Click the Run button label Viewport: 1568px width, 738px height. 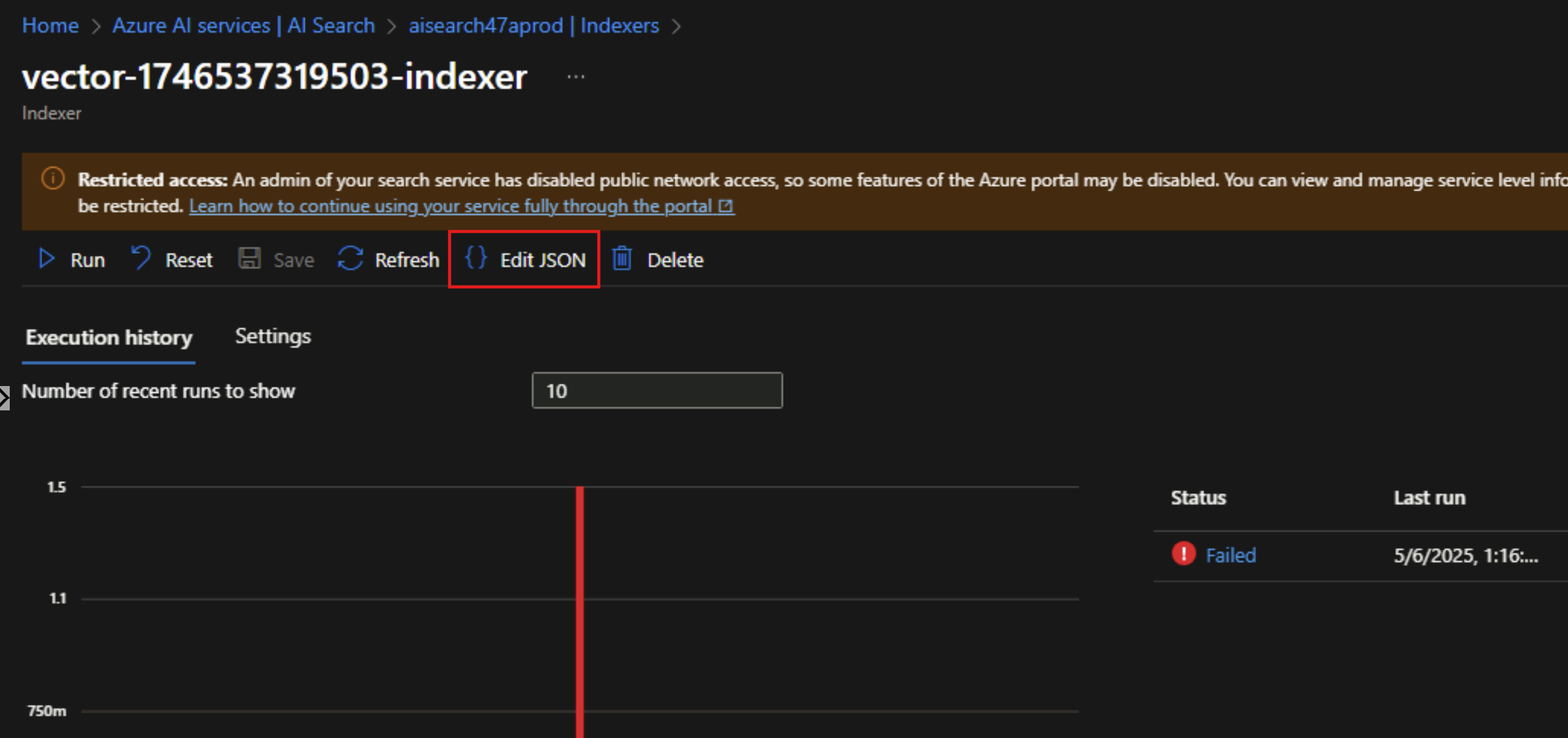(88, 260)
